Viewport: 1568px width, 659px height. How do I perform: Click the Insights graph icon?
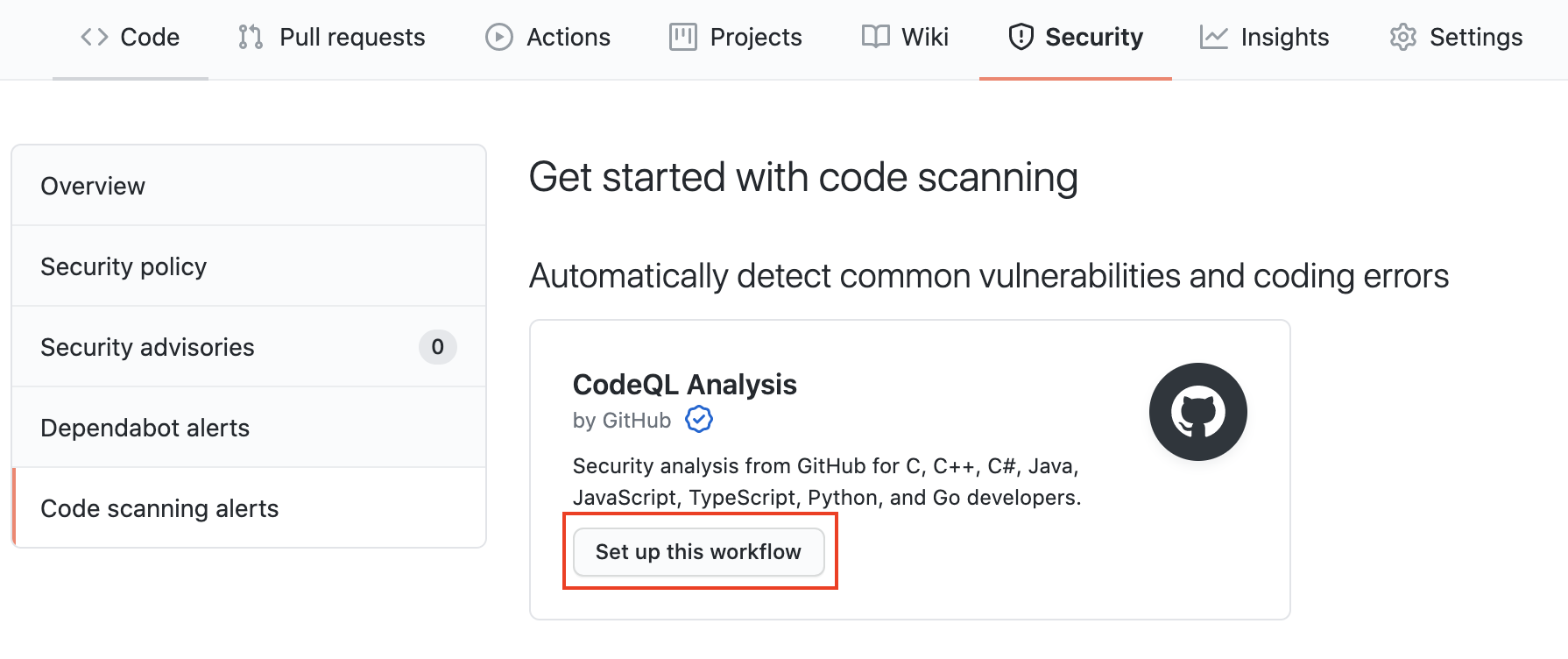(x=1214, y=37)
